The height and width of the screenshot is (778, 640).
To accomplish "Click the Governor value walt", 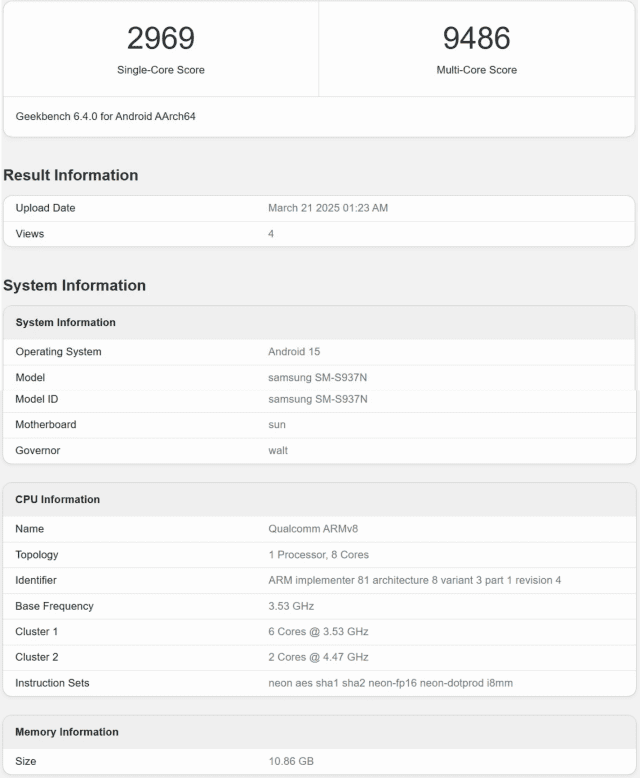I will point(278,451).
